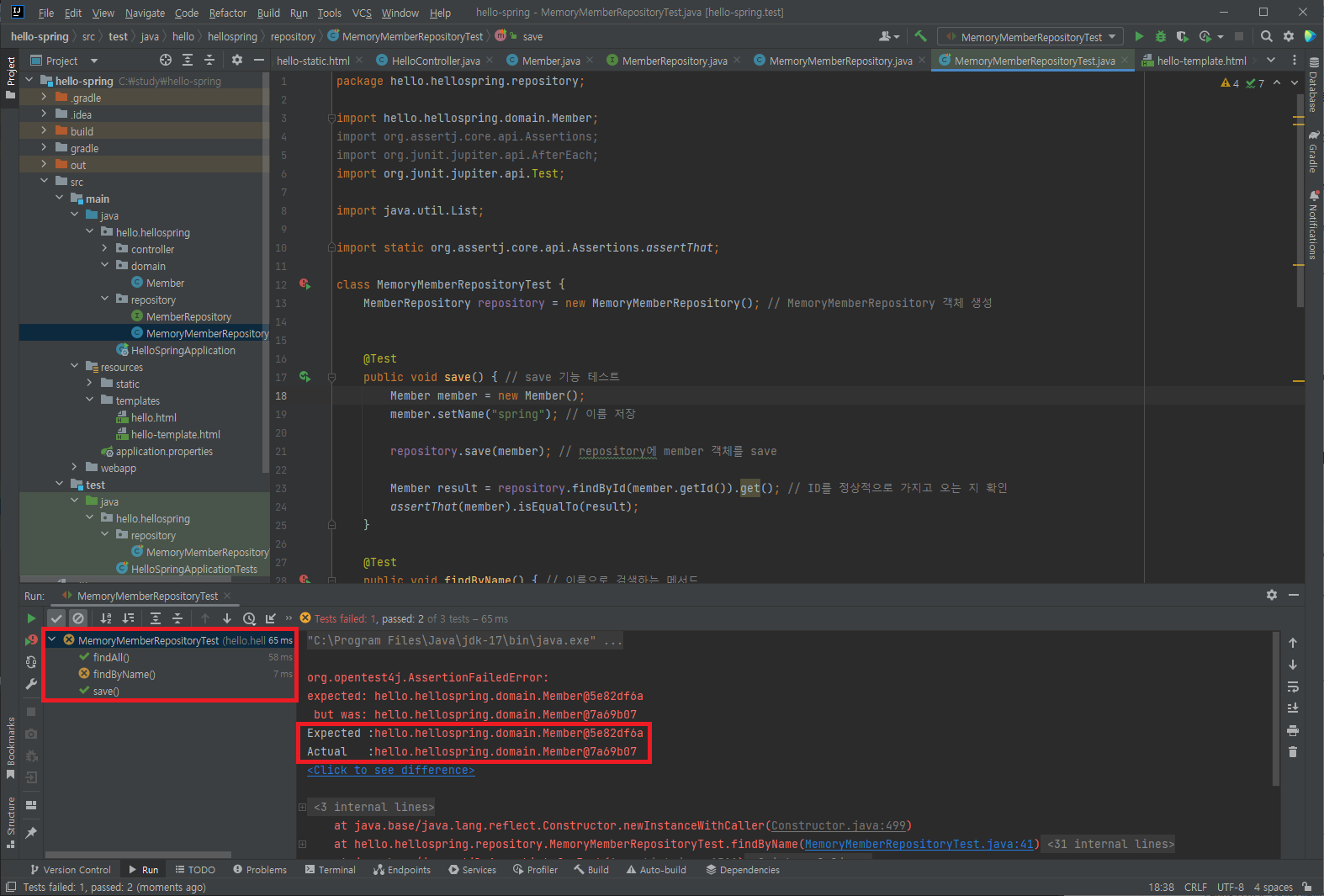The width and height of the screenshot is (1324, 896).
Task: Click the console output vertical scrollbar
Action: point(1277,708)
